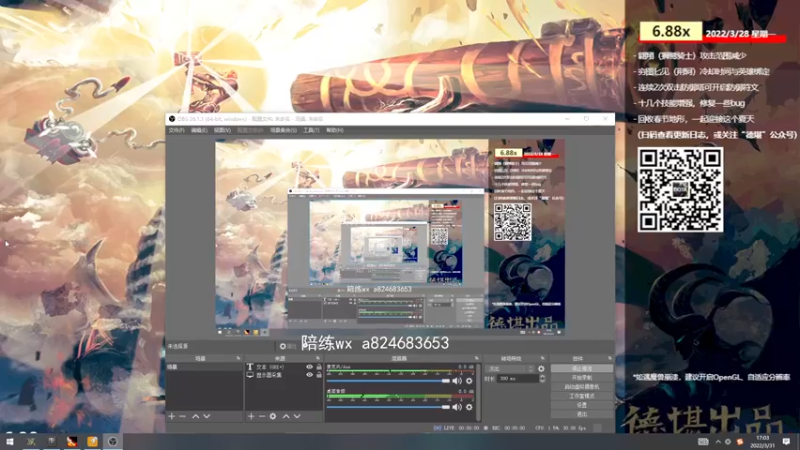Move scene up in Scenes panel
The image size is (800, 450).
195,416
